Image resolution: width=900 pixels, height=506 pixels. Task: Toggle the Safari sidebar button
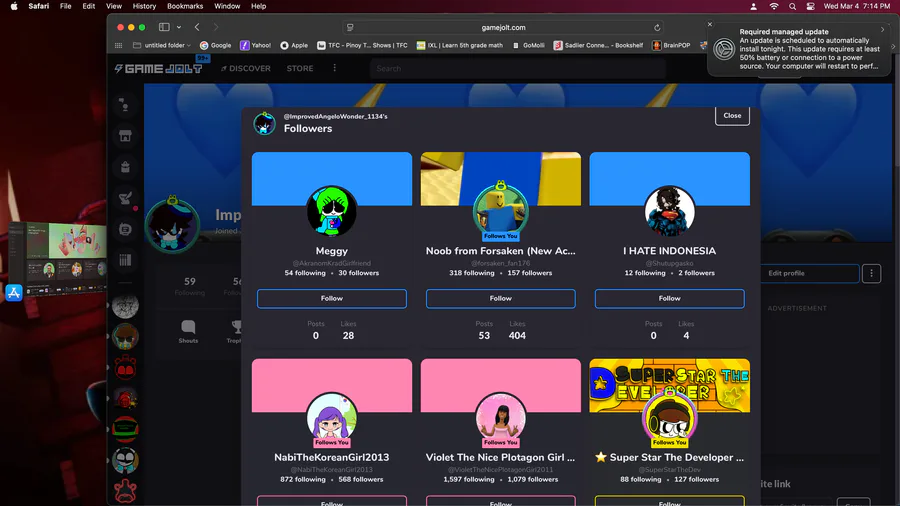click(164, 27)
